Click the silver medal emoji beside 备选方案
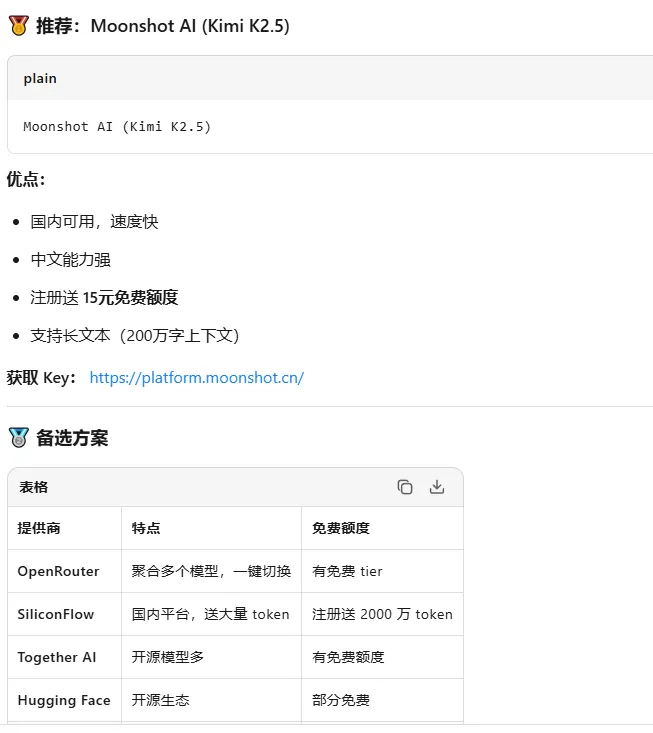Viewport: 653px width, 733px height. click(19, 438)
